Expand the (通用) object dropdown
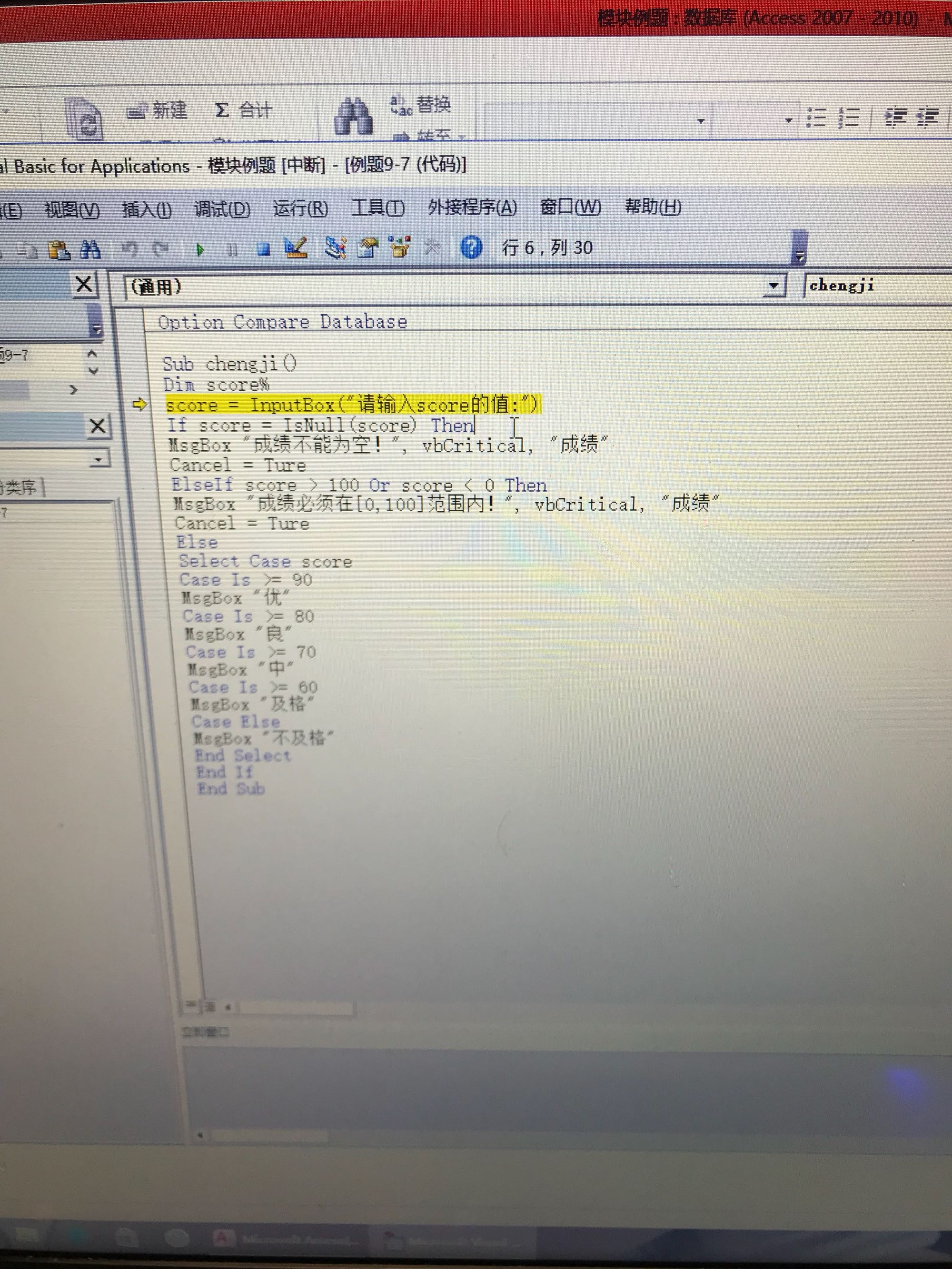 (x=774, y=285)
